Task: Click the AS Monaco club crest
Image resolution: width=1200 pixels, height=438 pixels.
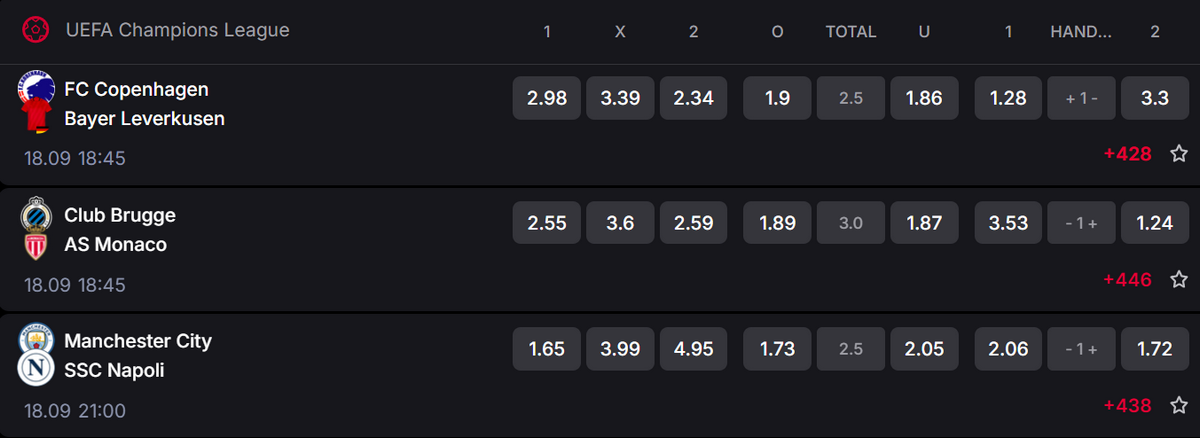Action: click(37, 245)
